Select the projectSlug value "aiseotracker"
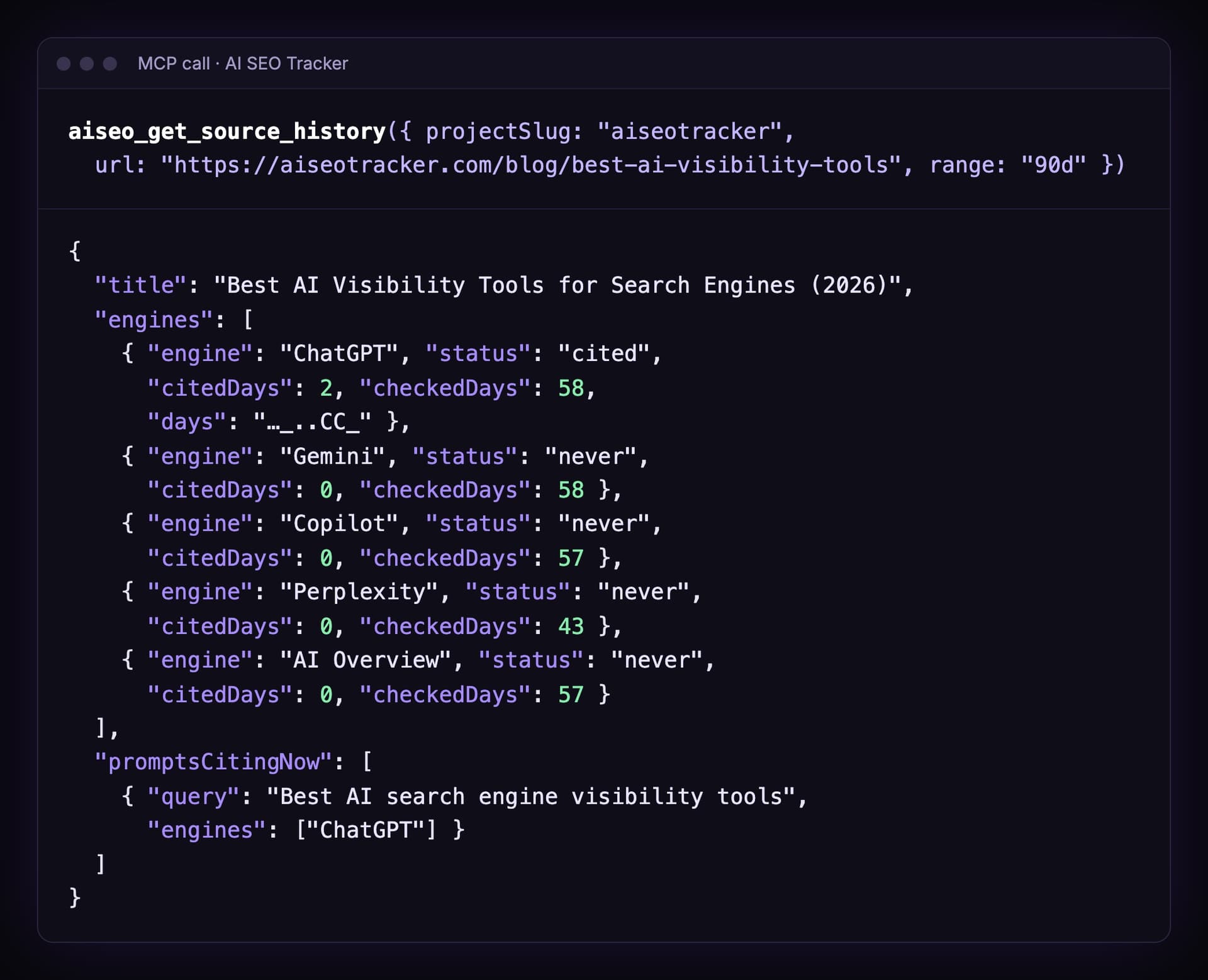 pos(690,131)
